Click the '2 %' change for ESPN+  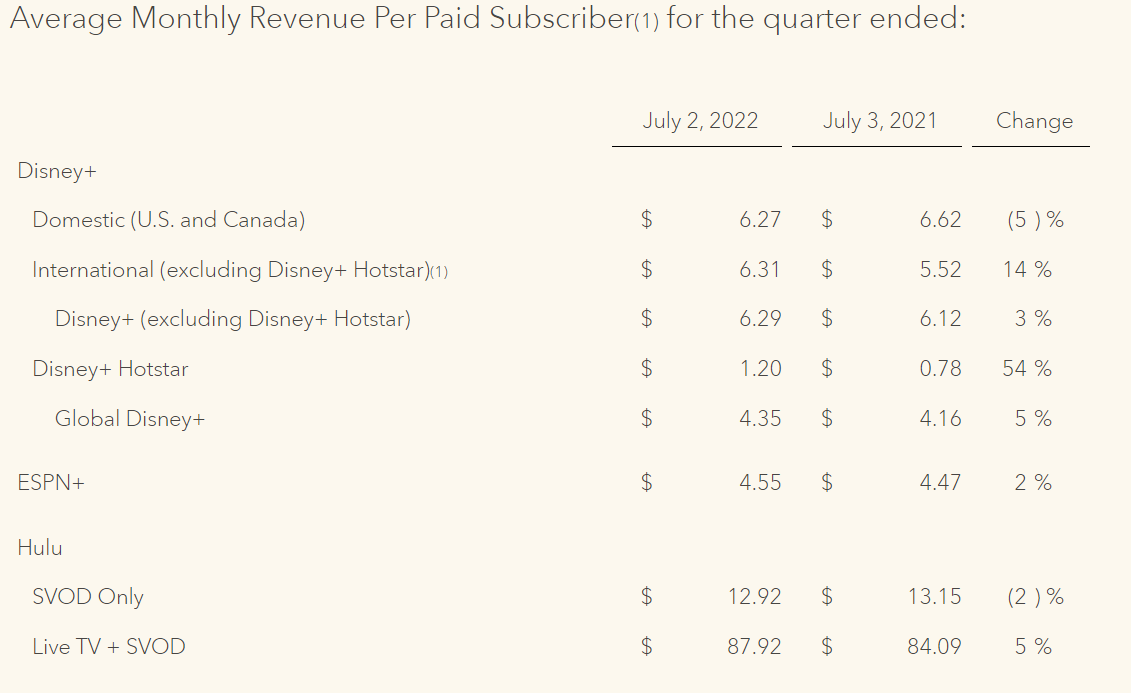coord(1033,482)
